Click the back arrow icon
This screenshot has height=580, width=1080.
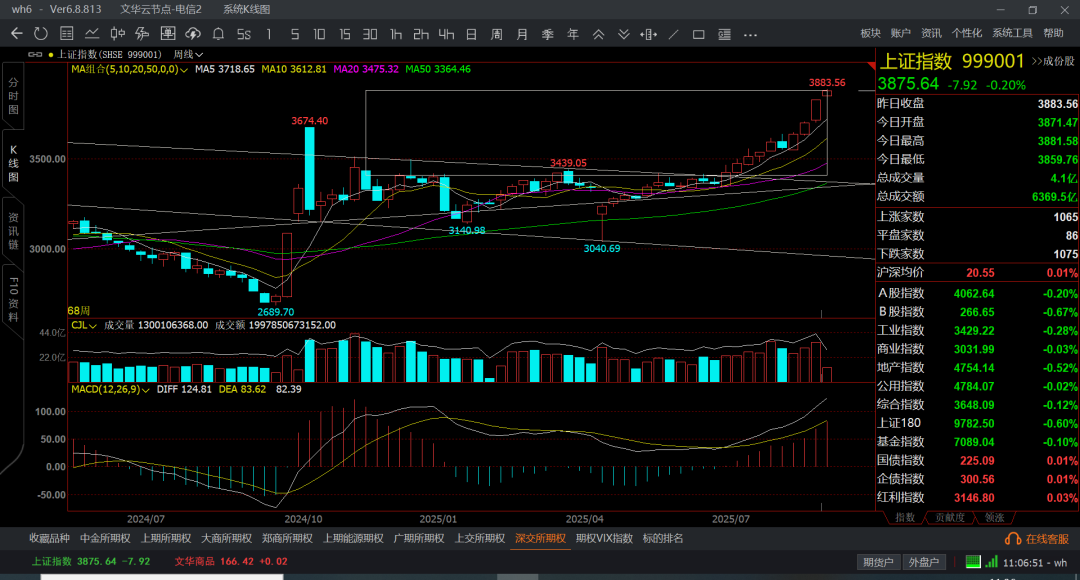pyautogui.click(x=17, y=34)
